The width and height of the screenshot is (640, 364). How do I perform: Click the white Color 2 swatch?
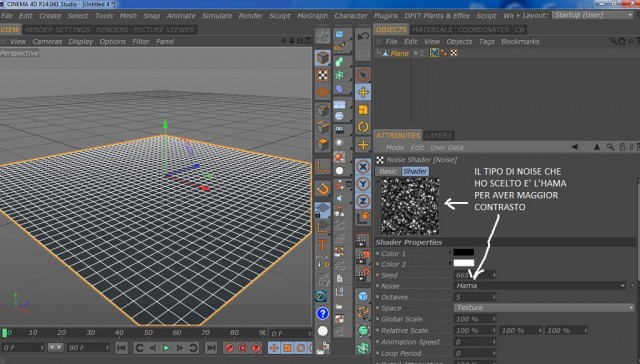click(x=464, y=263)
